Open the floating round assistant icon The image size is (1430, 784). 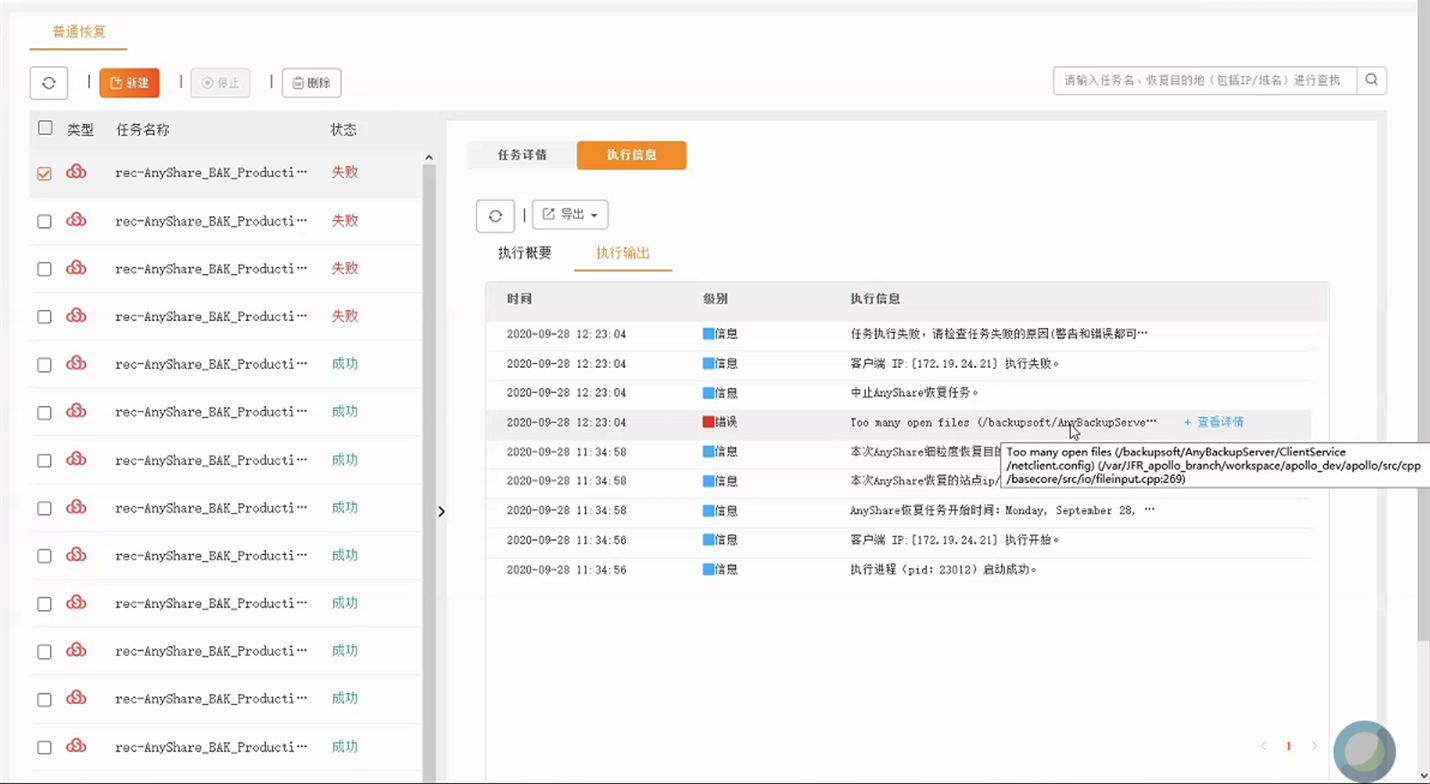[1364, 751]
